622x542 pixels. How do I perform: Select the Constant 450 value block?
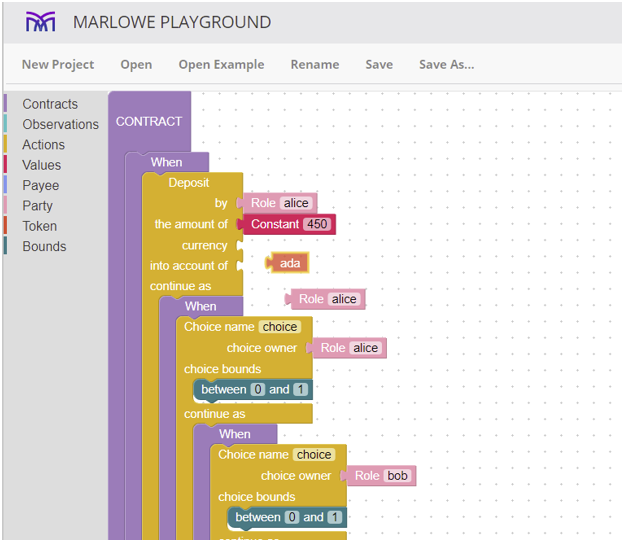(x=289, y=224)
